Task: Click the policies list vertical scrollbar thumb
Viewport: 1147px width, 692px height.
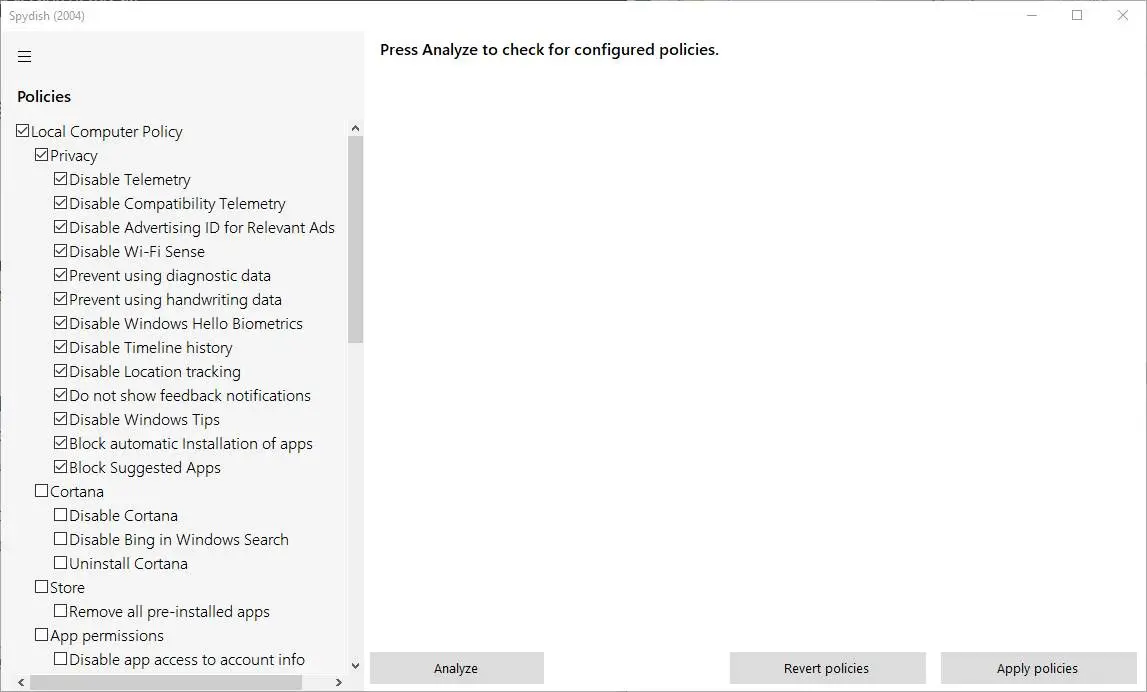Action: point(355,240)
